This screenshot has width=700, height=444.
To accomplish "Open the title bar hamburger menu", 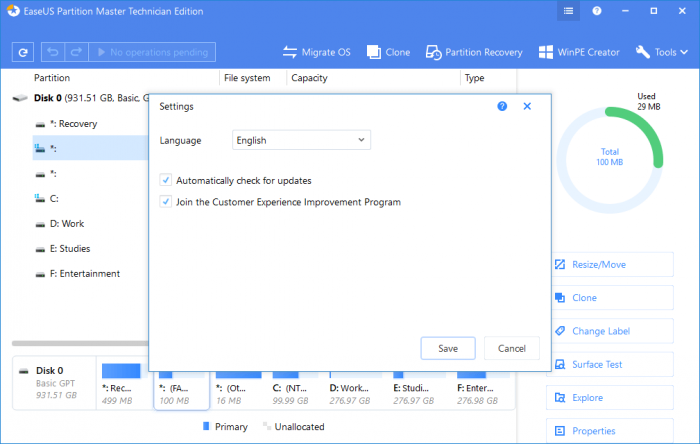I will (568, 11).
